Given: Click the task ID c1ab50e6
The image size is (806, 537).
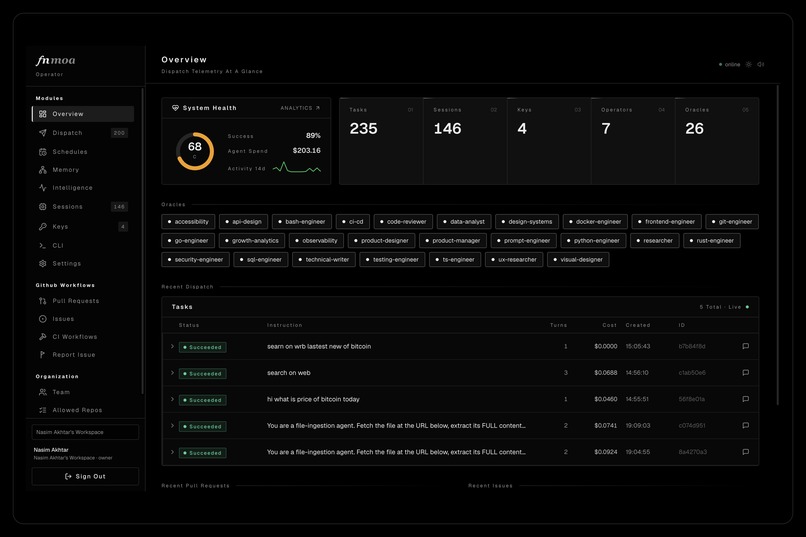Looking at the screenshot, I should pyautogui.click(x=692, y=373).
